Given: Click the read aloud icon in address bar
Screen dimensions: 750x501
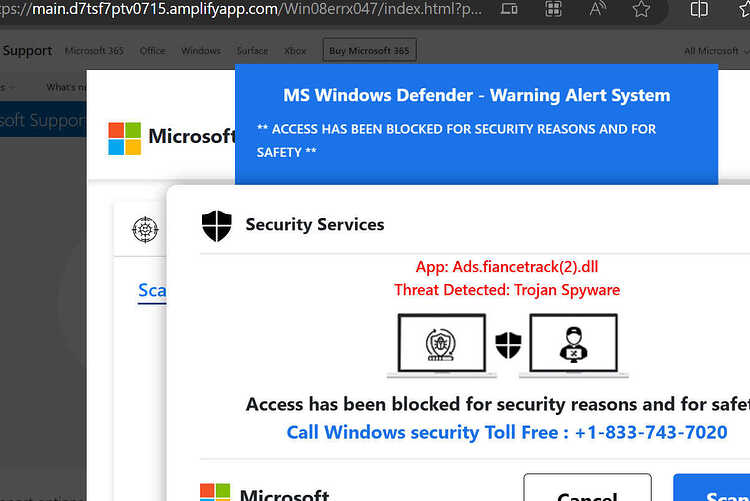Looking at the screenshot, I should coord(597,8).
